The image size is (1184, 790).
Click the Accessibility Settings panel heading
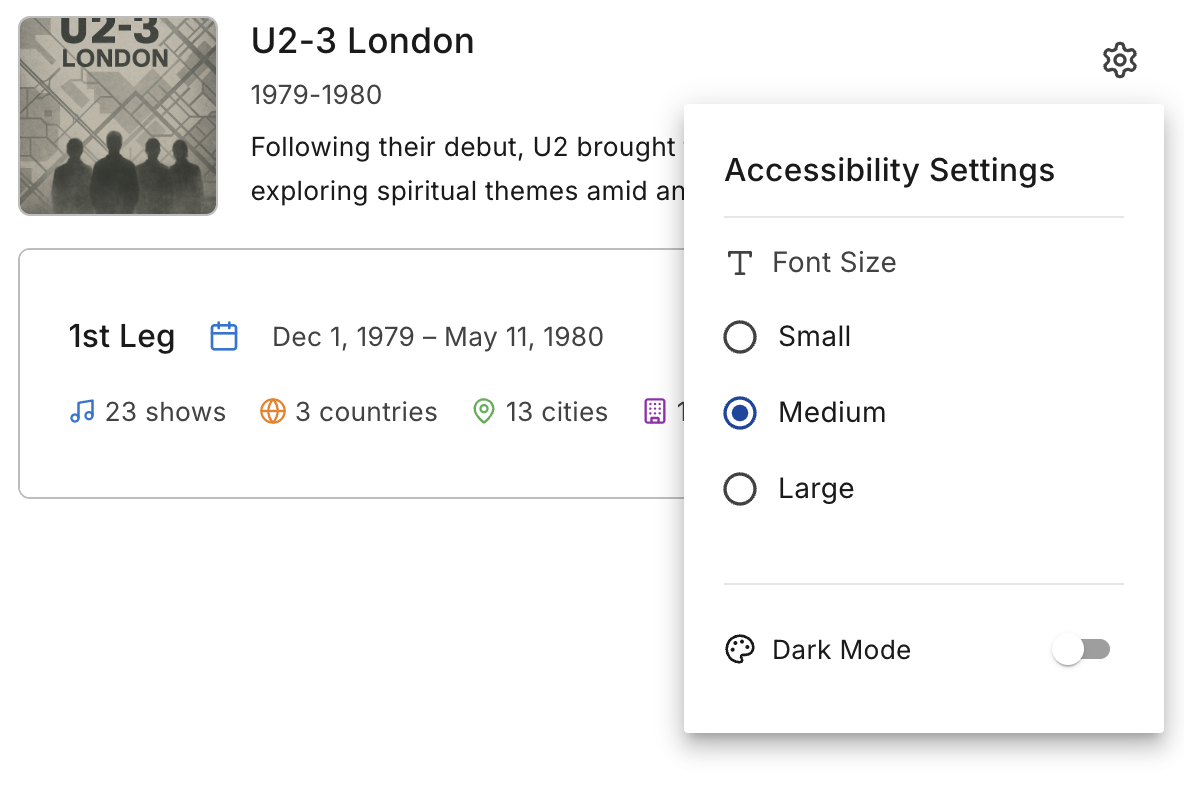[889, 170]
